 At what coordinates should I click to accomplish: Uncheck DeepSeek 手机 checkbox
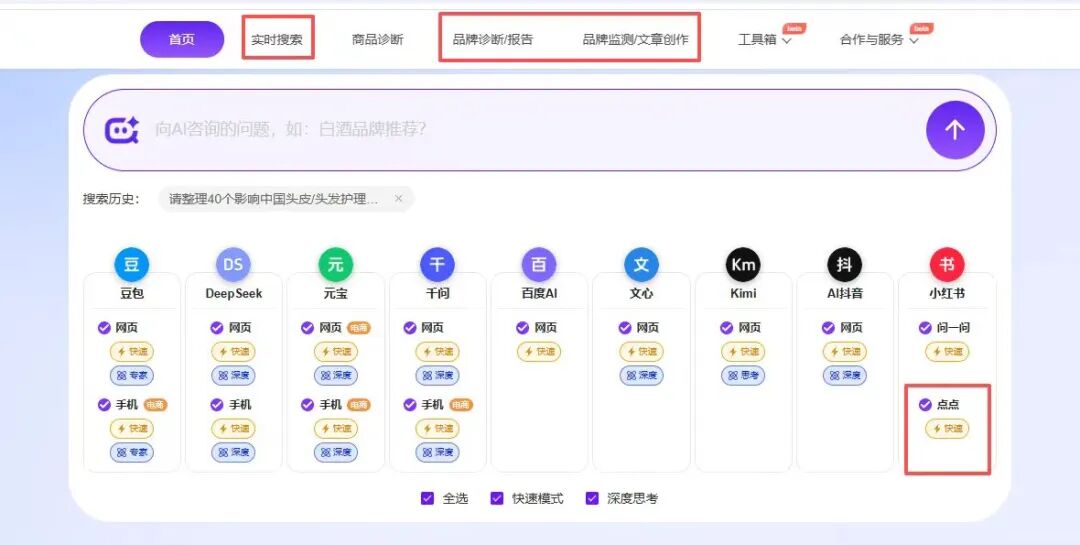(x=217, y=405)
